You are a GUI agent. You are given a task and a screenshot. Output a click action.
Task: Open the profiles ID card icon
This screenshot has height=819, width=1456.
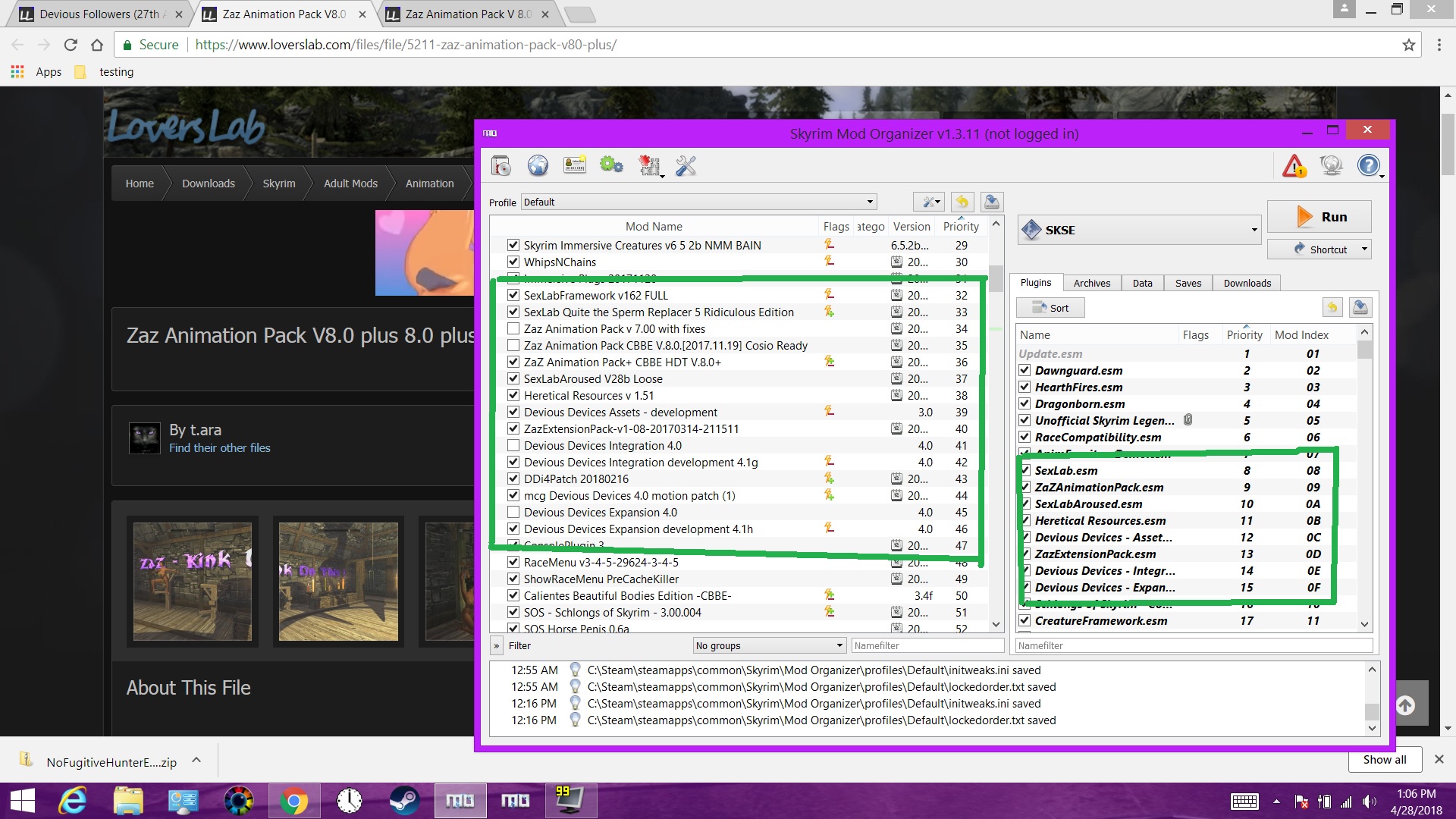575,165
